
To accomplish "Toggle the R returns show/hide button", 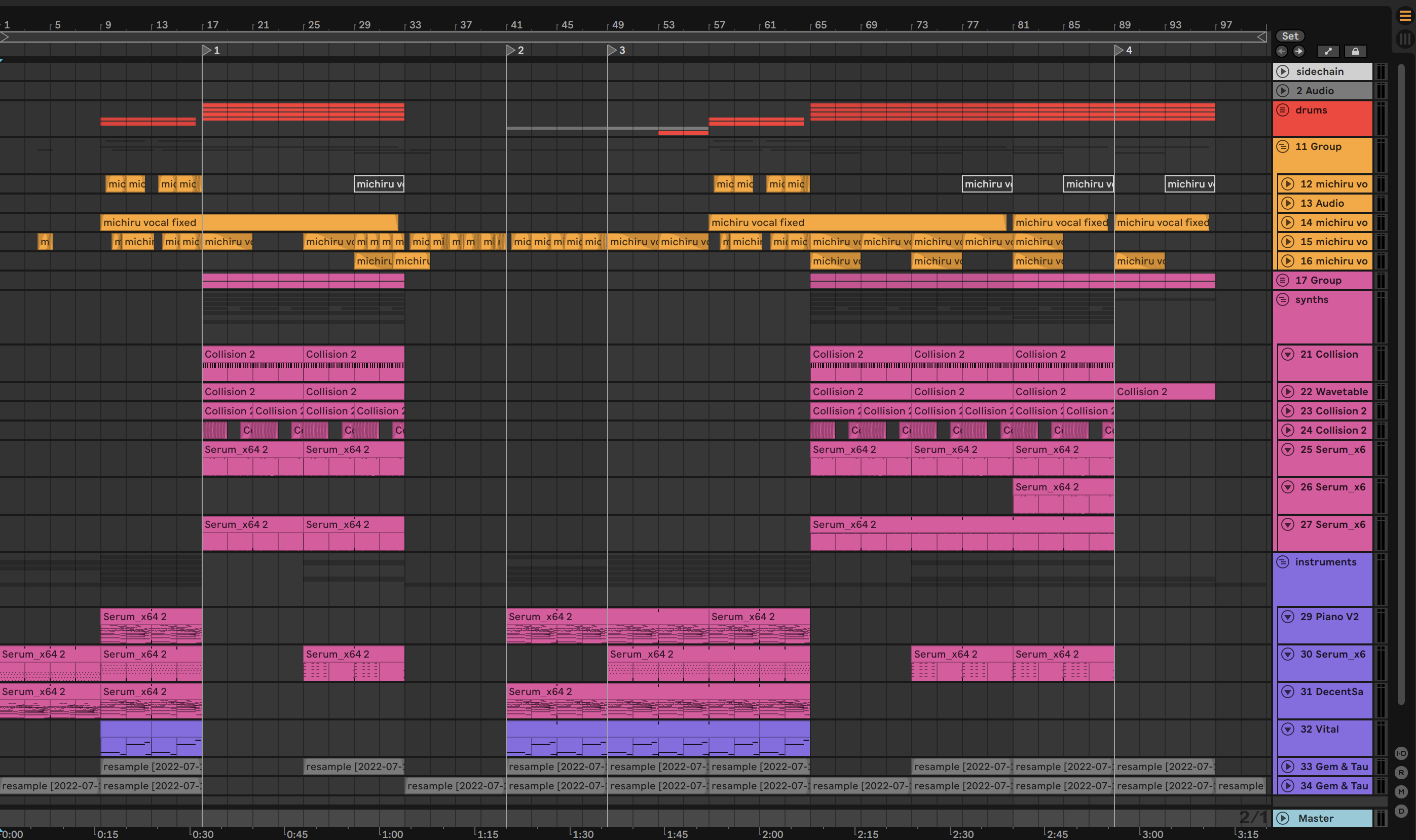I will (x=1401, y=772).
